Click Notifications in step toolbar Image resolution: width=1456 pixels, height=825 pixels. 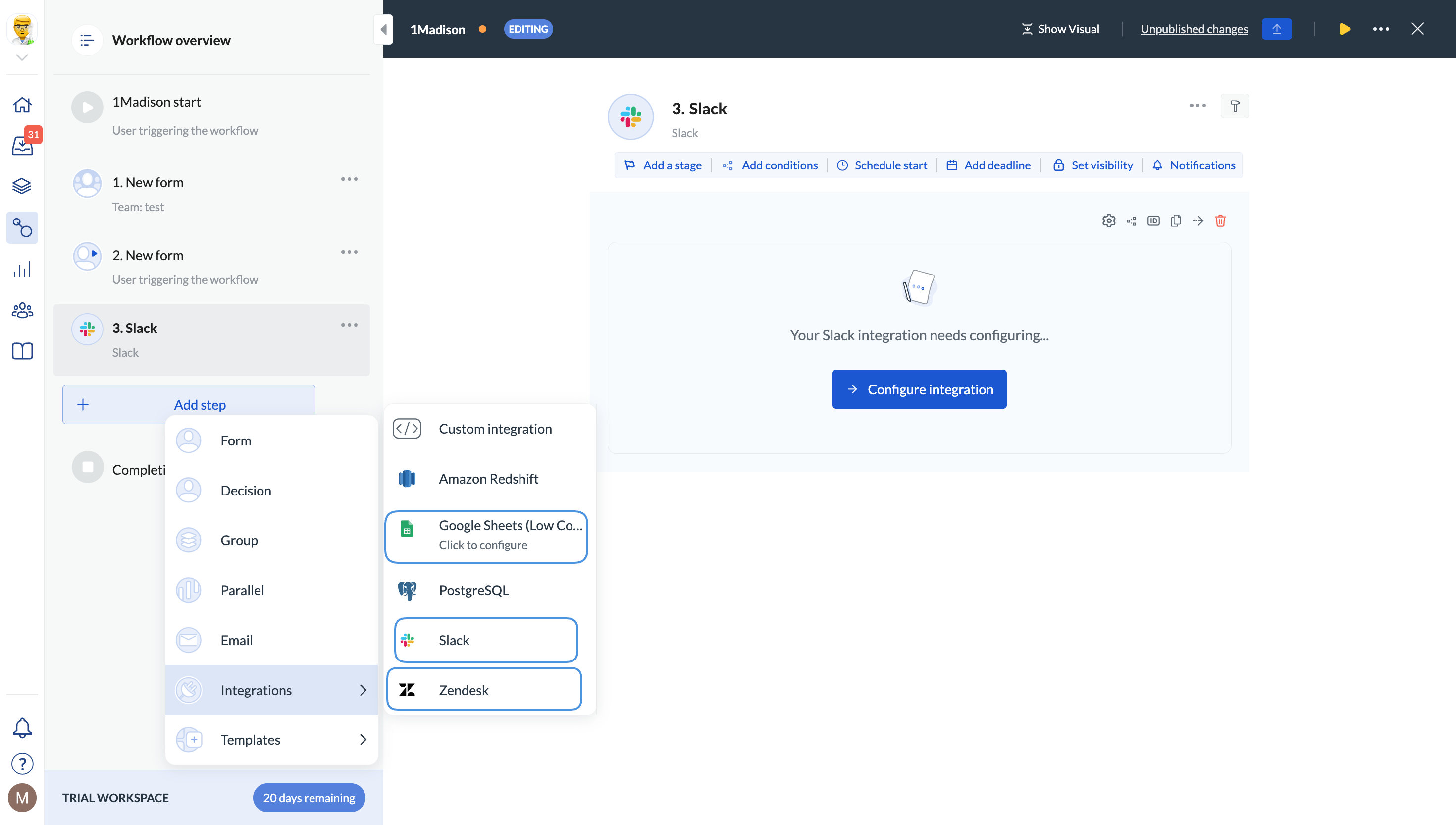pos(1194,165)
